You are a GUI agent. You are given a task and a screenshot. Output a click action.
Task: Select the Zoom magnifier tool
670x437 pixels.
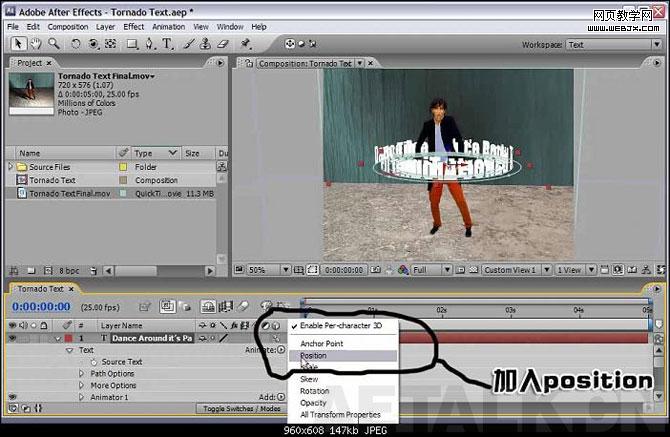54,44
